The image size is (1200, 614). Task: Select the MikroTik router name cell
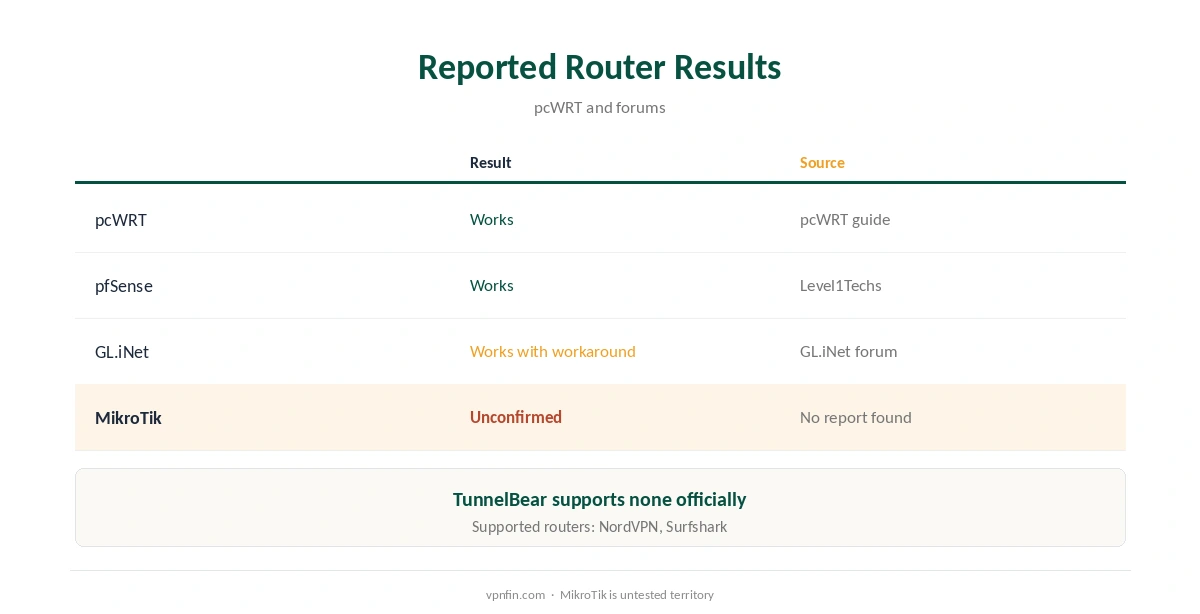click(x=128, y=418)
